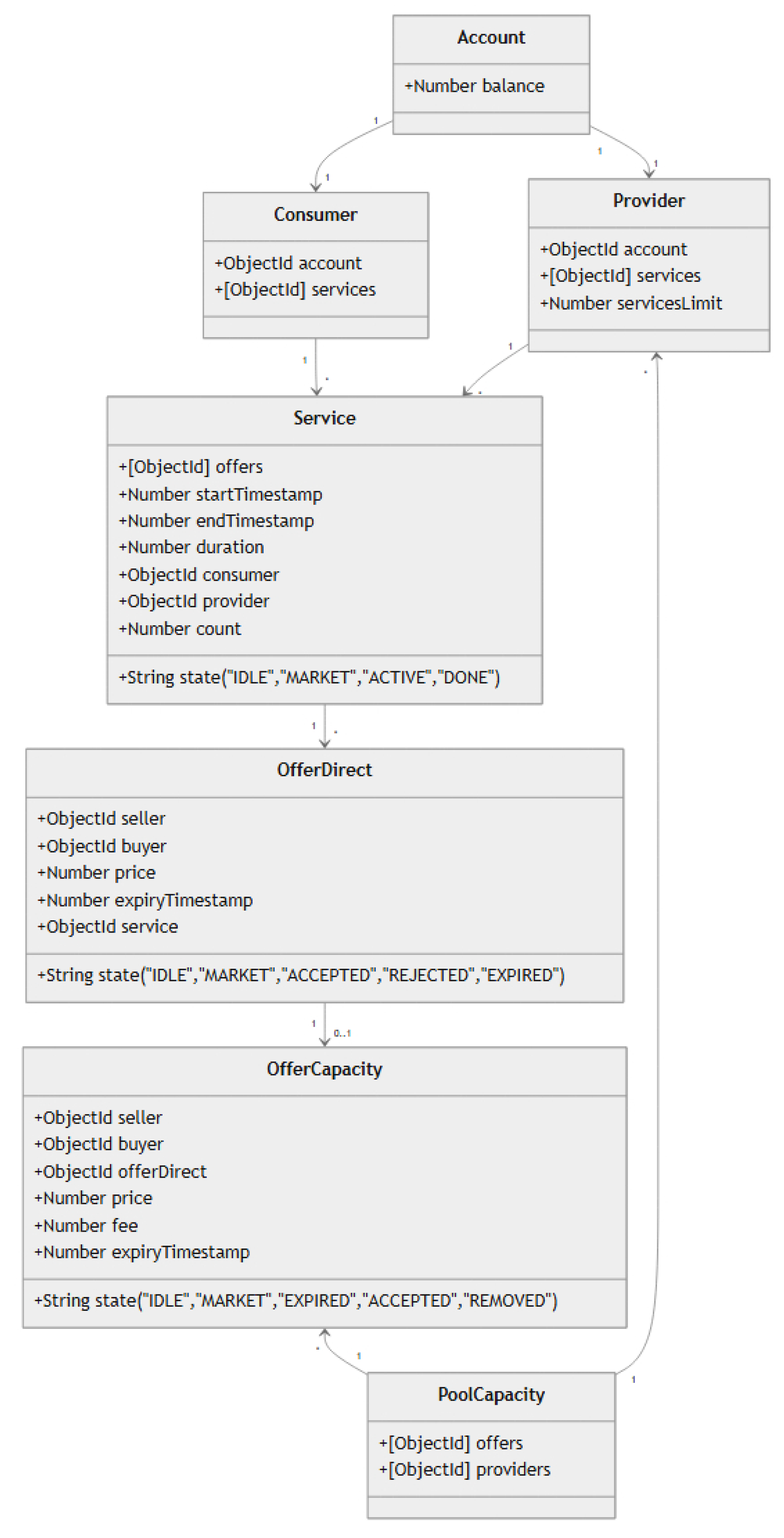The height and width of the screenshot is (1538, 784).
Task: Click the Consumer class header
Action: (315, 215)
